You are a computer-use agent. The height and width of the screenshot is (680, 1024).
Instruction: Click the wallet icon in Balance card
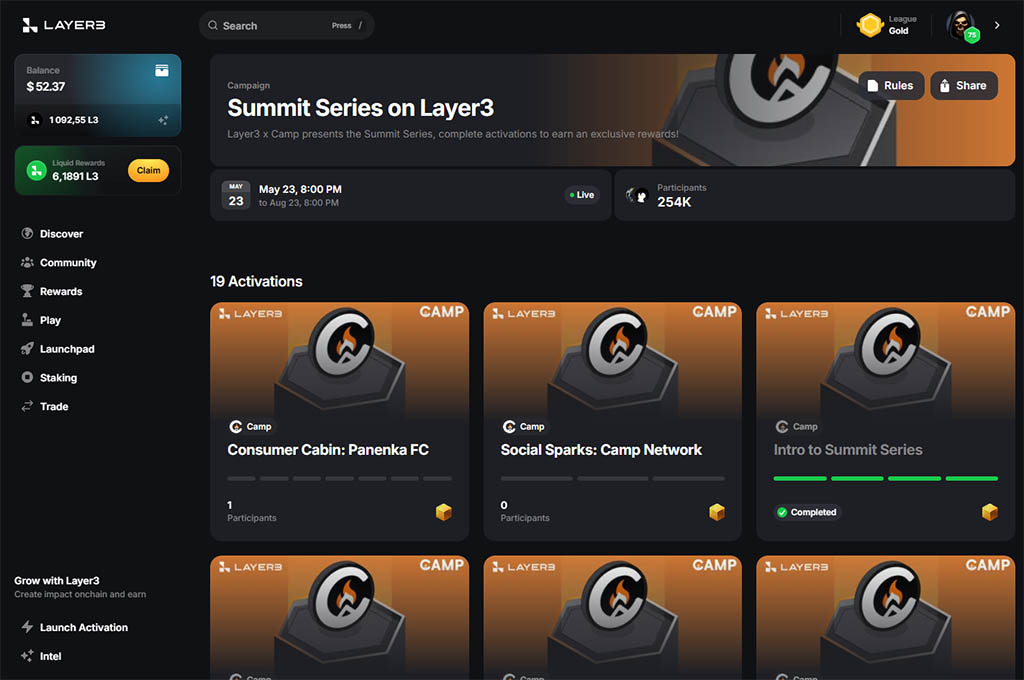161,71
